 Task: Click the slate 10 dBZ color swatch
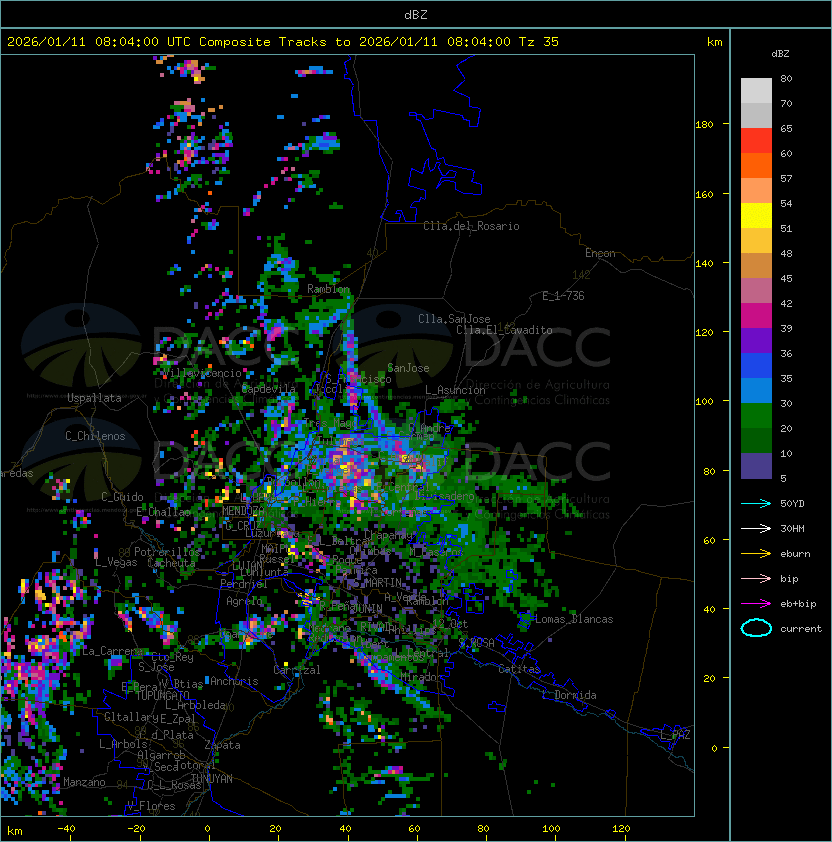[x=756, y=466]
